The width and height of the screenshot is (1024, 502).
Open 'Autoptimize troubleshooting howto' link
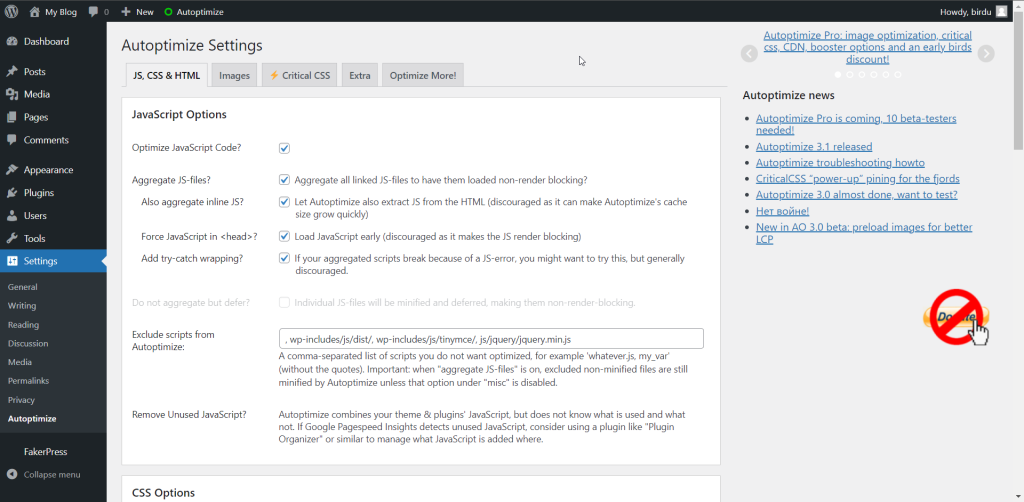[x=840, y=163]
